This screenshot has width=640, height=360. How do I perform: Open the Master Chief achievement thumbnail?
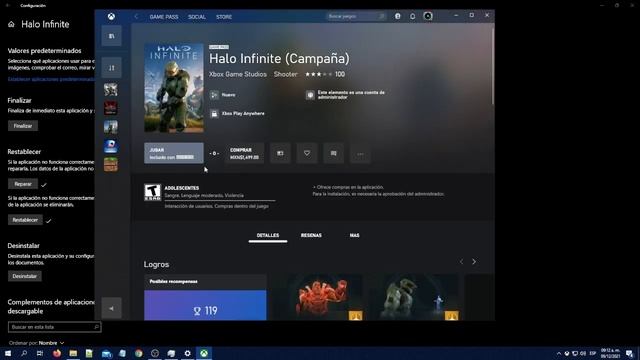pos(414,297)
